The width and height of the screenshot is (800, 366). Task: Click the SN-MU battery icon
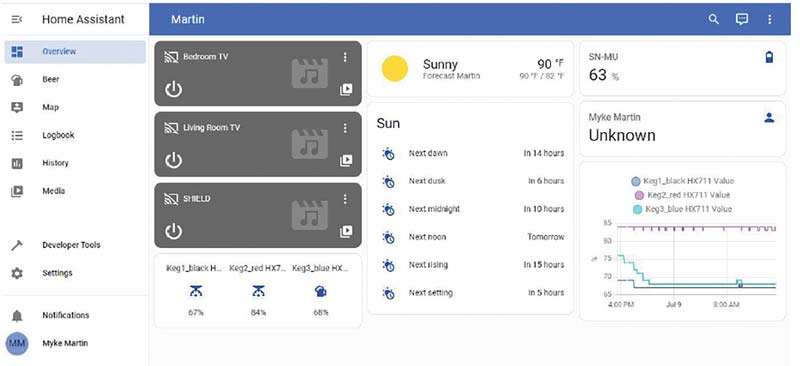769,57
